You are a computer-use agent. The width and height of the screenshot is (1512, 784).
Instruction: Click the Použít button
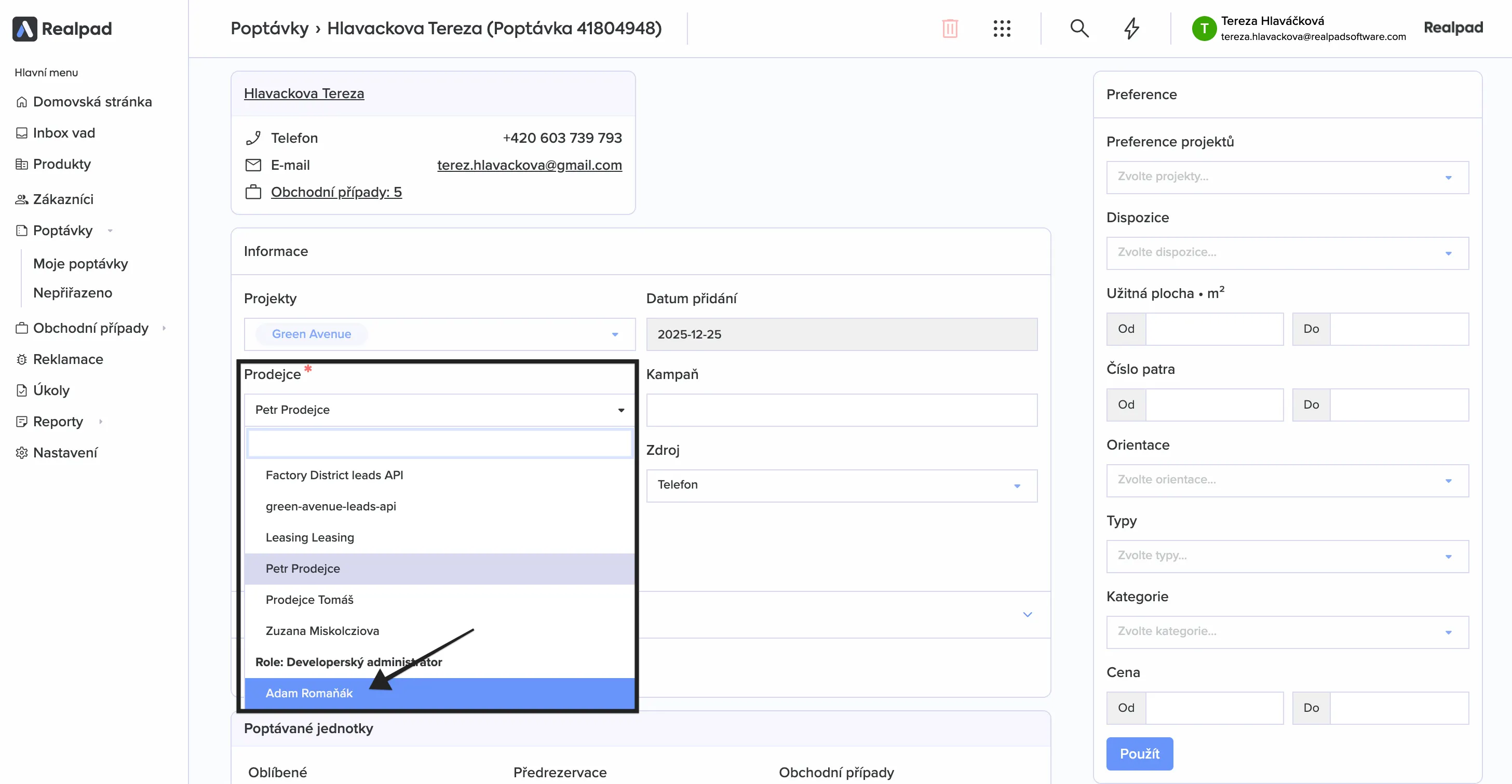(1139, 753)
